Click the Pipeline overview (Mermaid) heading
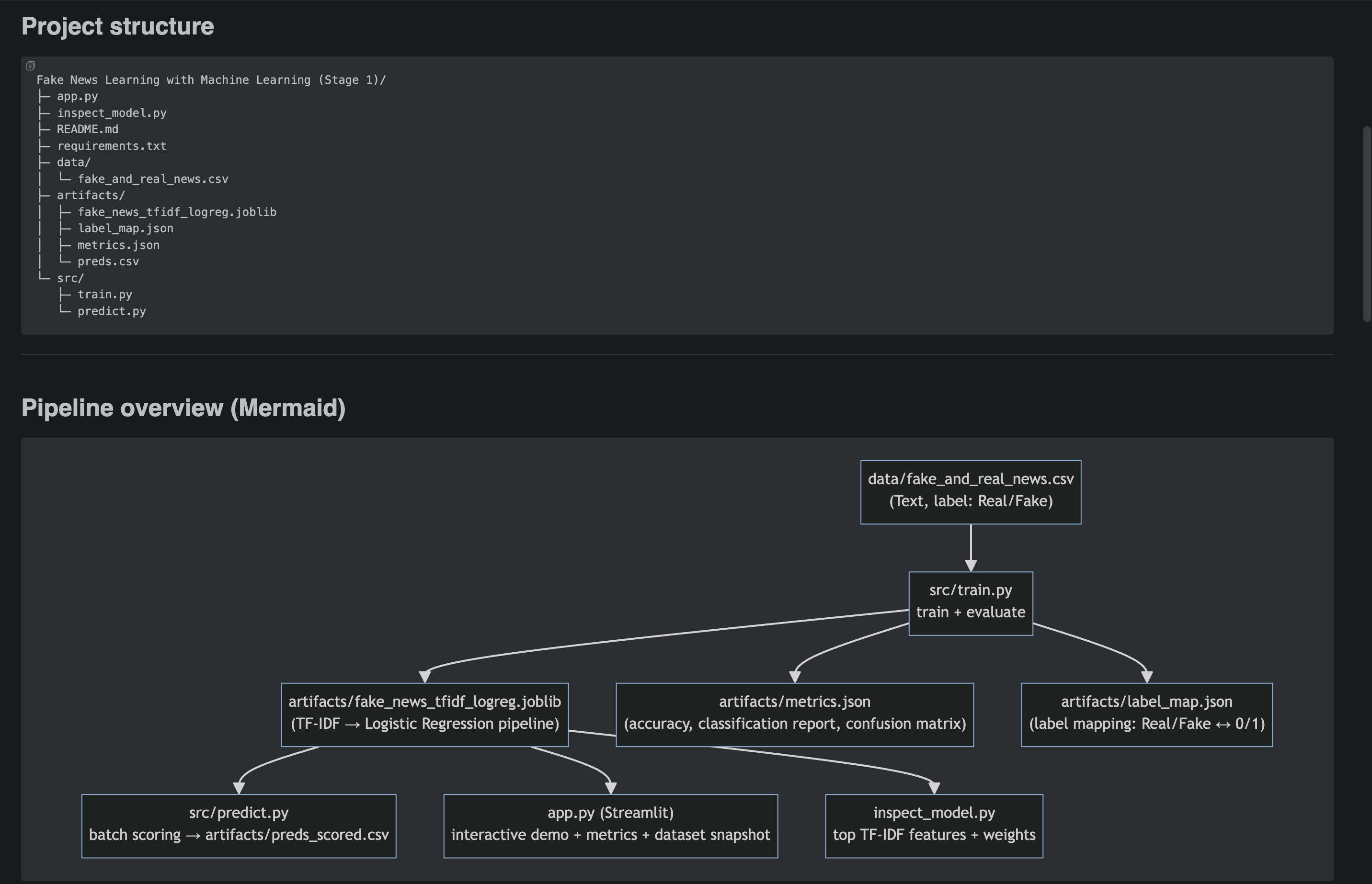Viewport: 1372px width, 884px height. (x=183, y=408)
